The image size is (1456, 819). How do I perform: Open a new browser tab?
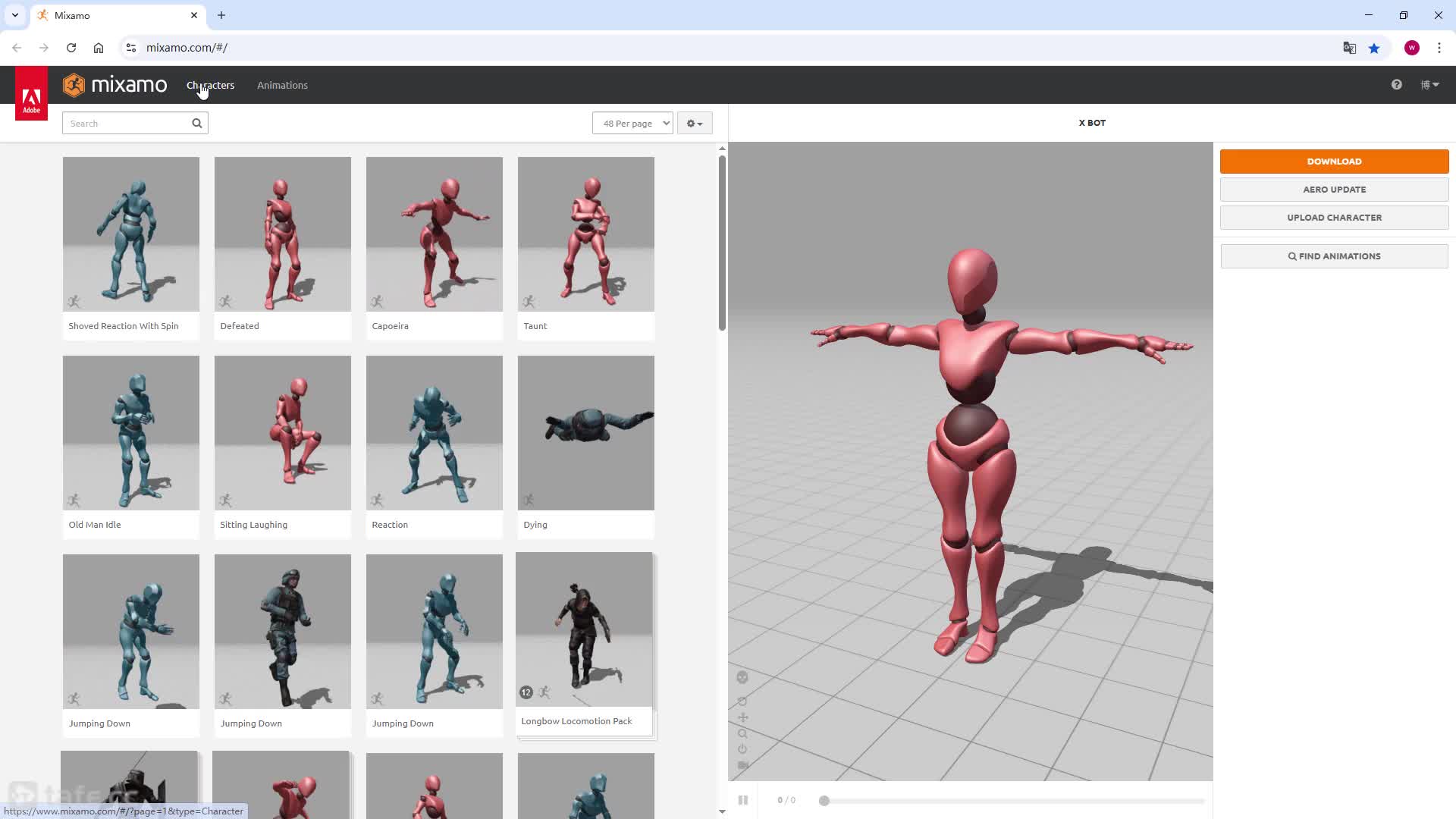pyautogui.click(x=221, y=15)
